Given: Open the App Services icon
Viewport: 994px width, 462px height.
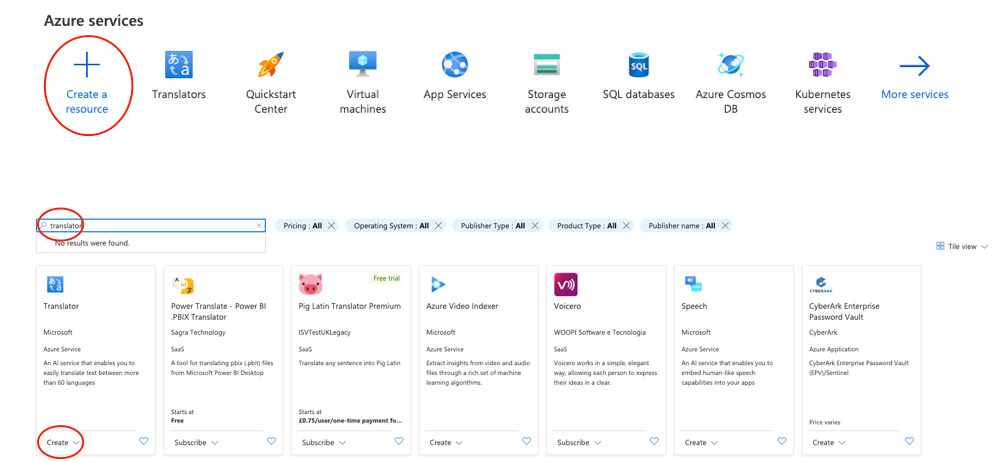Looking at the screenshot, I should pyautogui.click(x=455, y=65).
